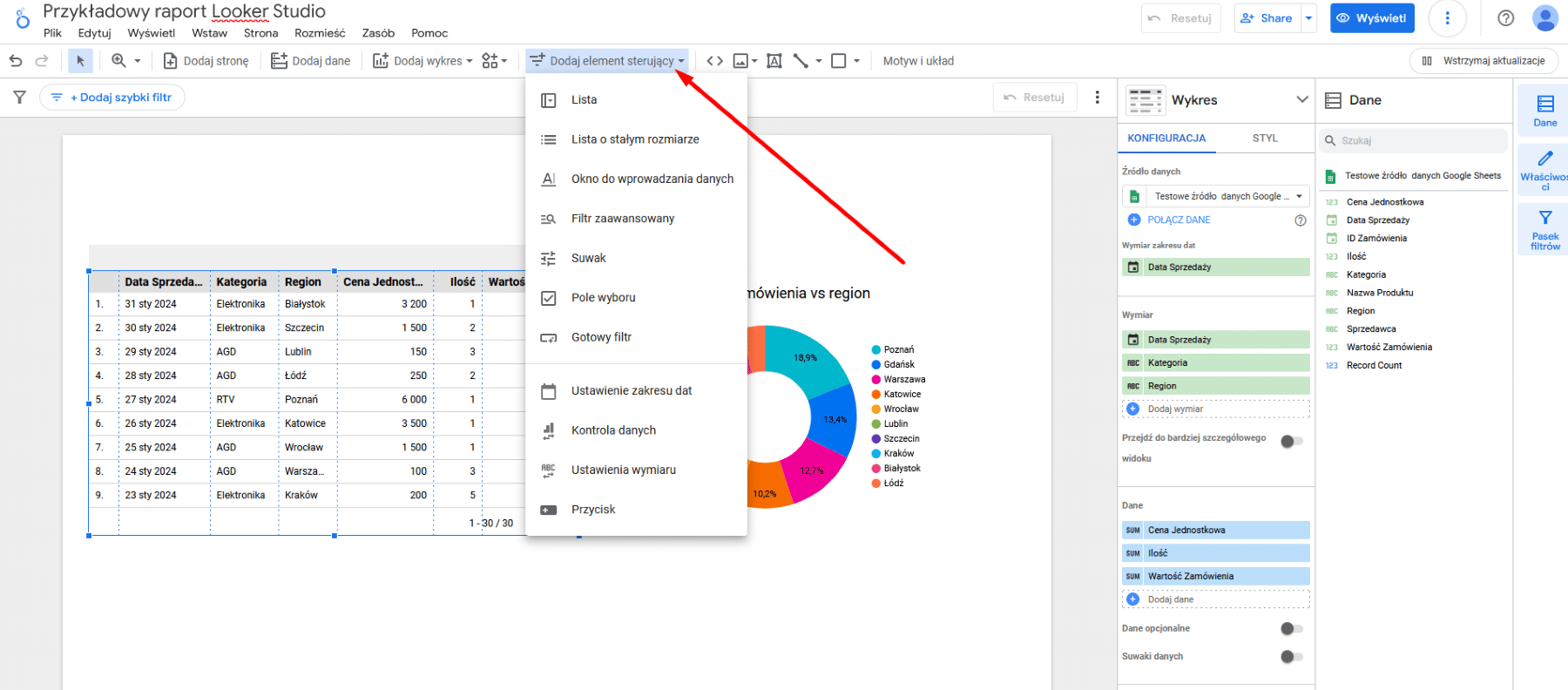This screenshot has width=1568, height=690.
Task: Open the zoom magnifier tool
Action: click(118, 61)
